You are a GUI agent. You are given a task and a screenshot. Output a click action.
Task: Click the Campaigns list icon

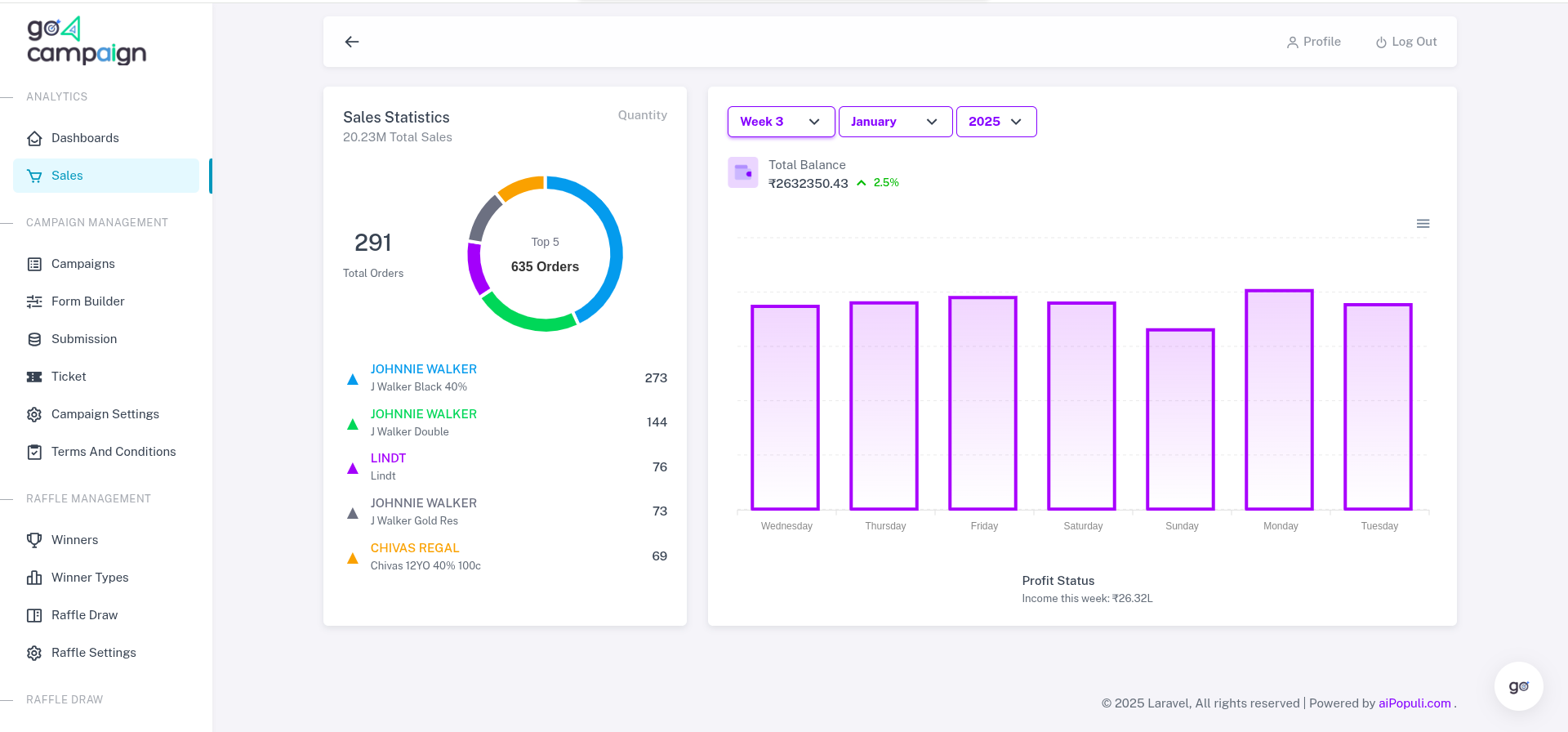[x=34, y=264]
